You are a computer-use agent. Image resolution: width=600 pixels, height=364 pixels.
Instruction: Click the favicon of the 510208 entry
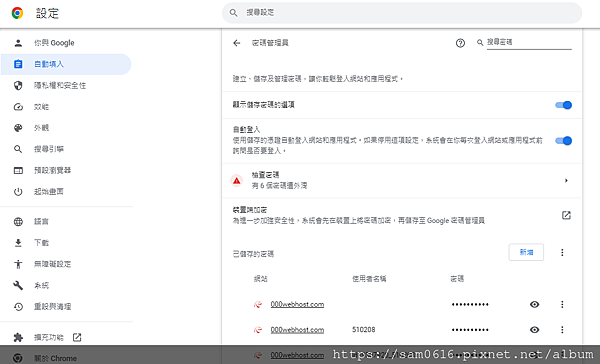(258, 330)
